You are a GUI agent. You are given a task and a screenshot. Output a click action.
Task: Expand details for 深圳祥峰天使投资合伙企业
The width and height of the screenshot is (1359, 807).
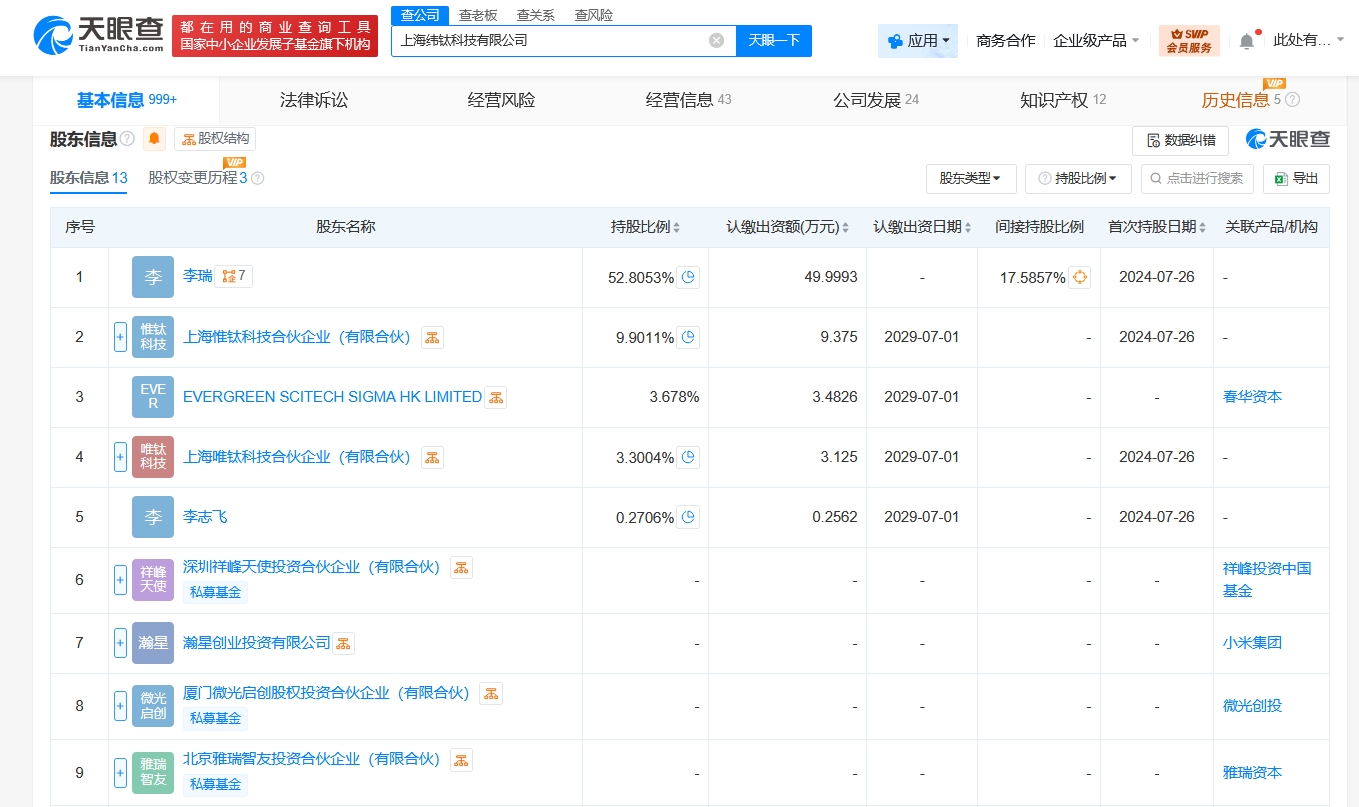click(119, 579)
